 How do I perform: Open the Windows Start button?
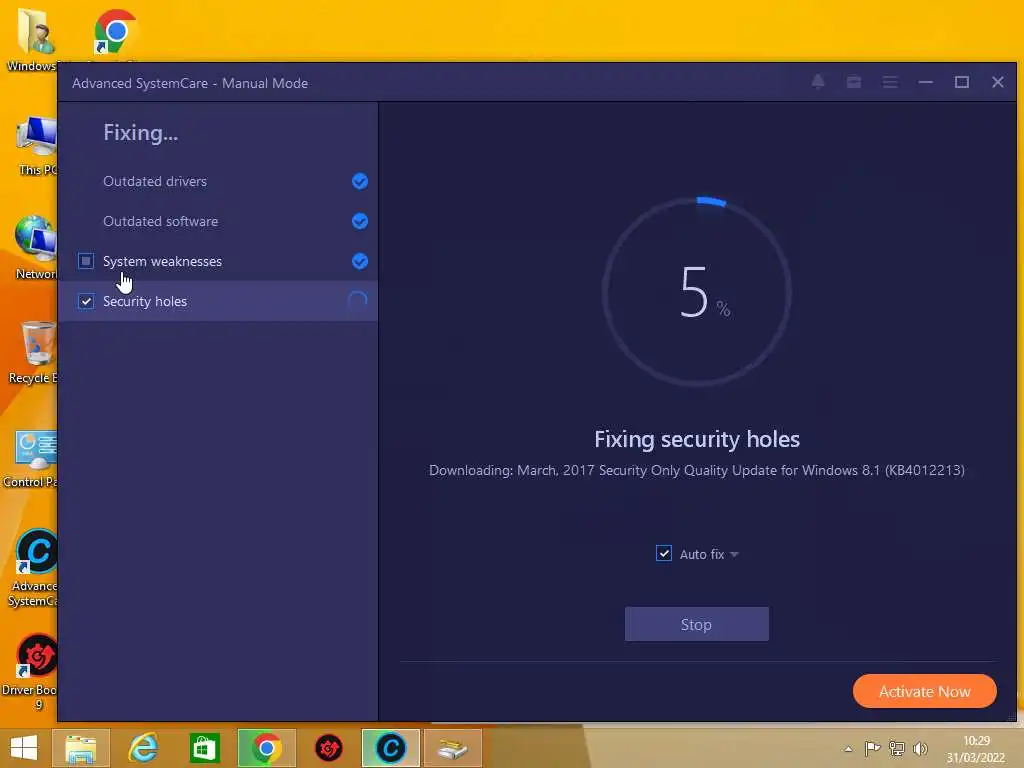click(24, 748)
